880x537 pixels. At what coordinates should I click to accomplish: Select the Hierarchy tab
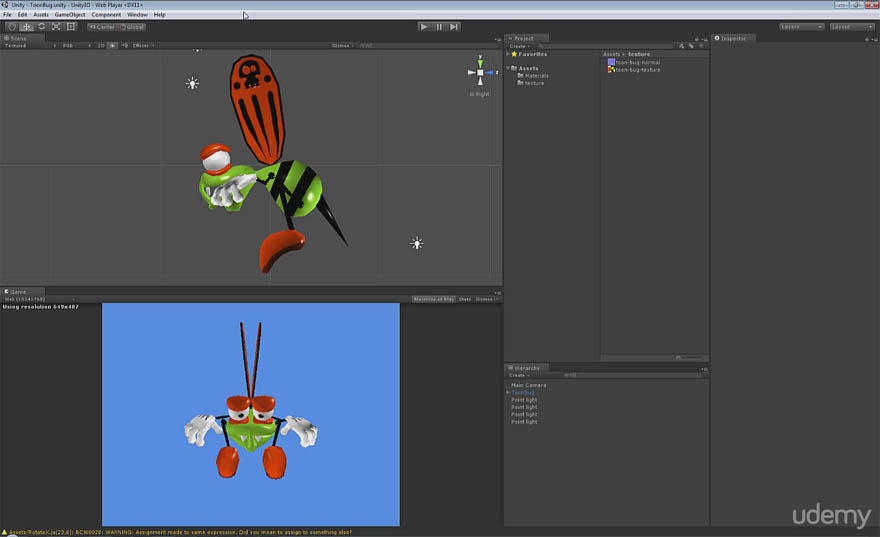pyautogui.click(x=524, y=368)
